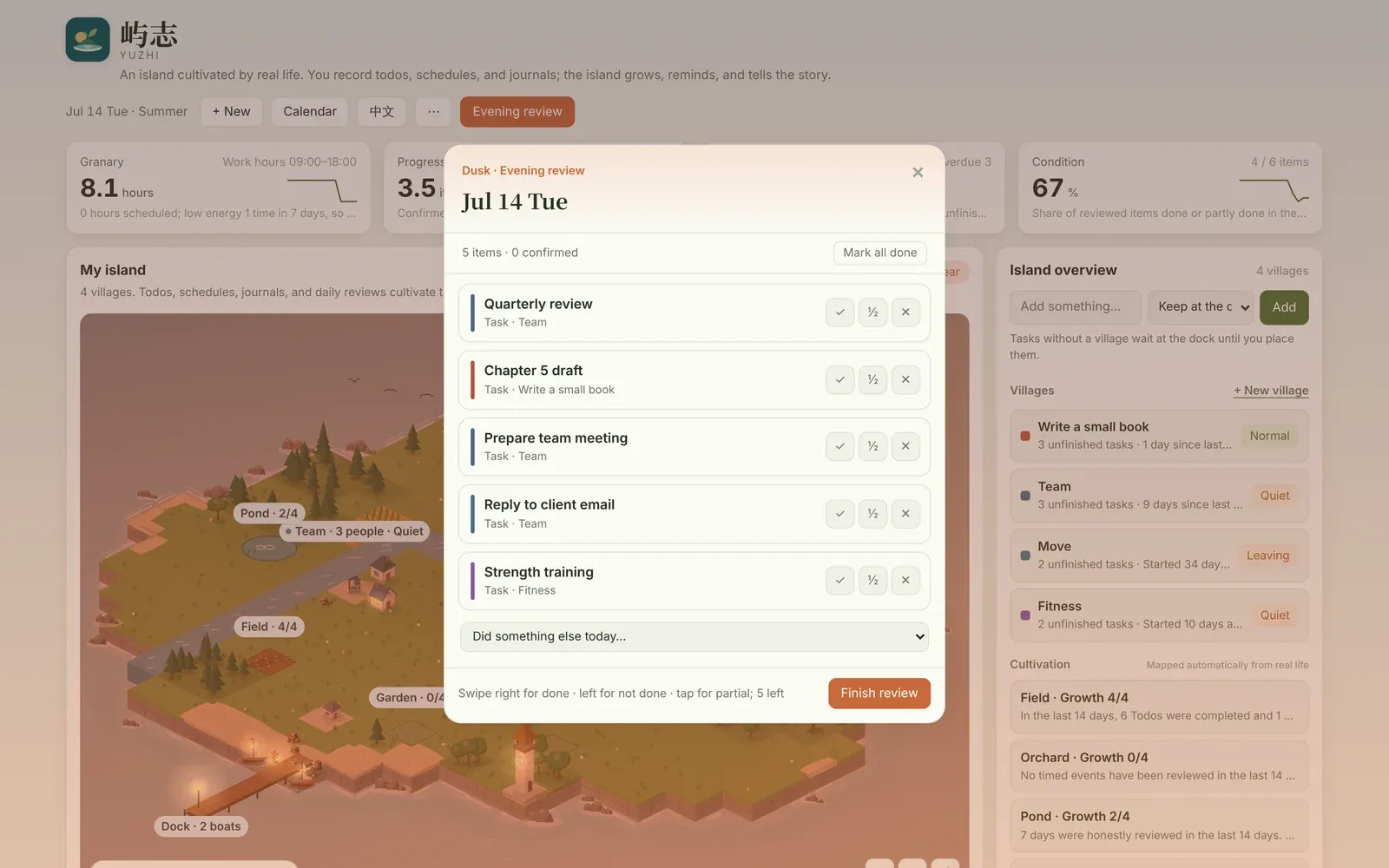Set Chapter 5 draft to half done
1389x868 pixels.
872,379
